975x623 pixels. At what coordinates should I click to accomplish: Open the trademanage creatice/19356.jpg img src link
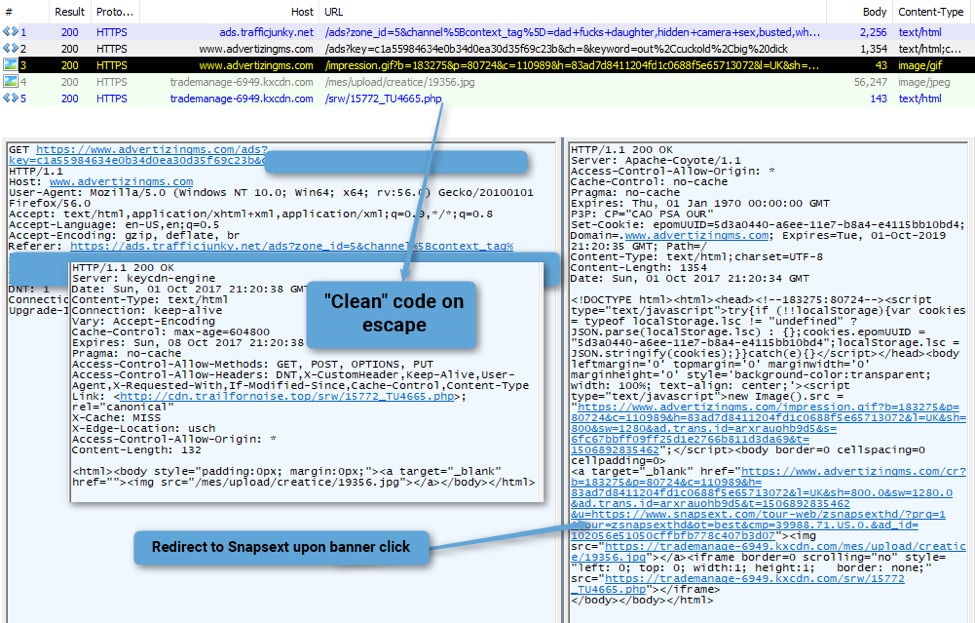tap(769, 552)
